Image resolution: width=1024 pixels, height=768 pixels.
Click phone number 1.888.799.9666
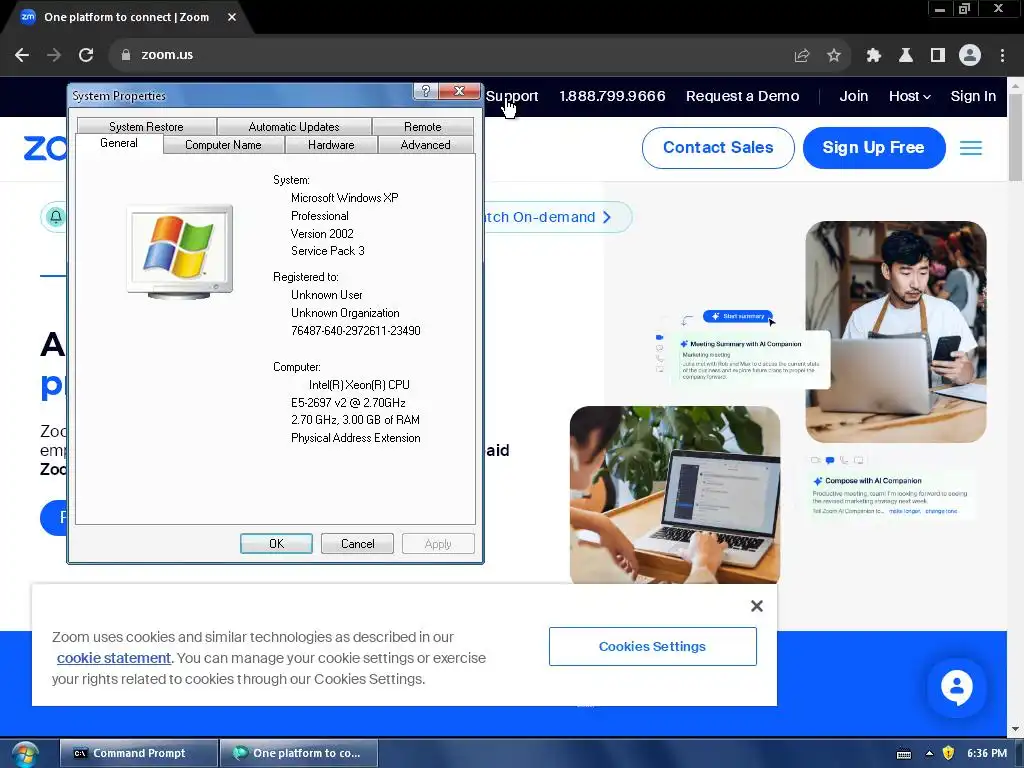612,96
